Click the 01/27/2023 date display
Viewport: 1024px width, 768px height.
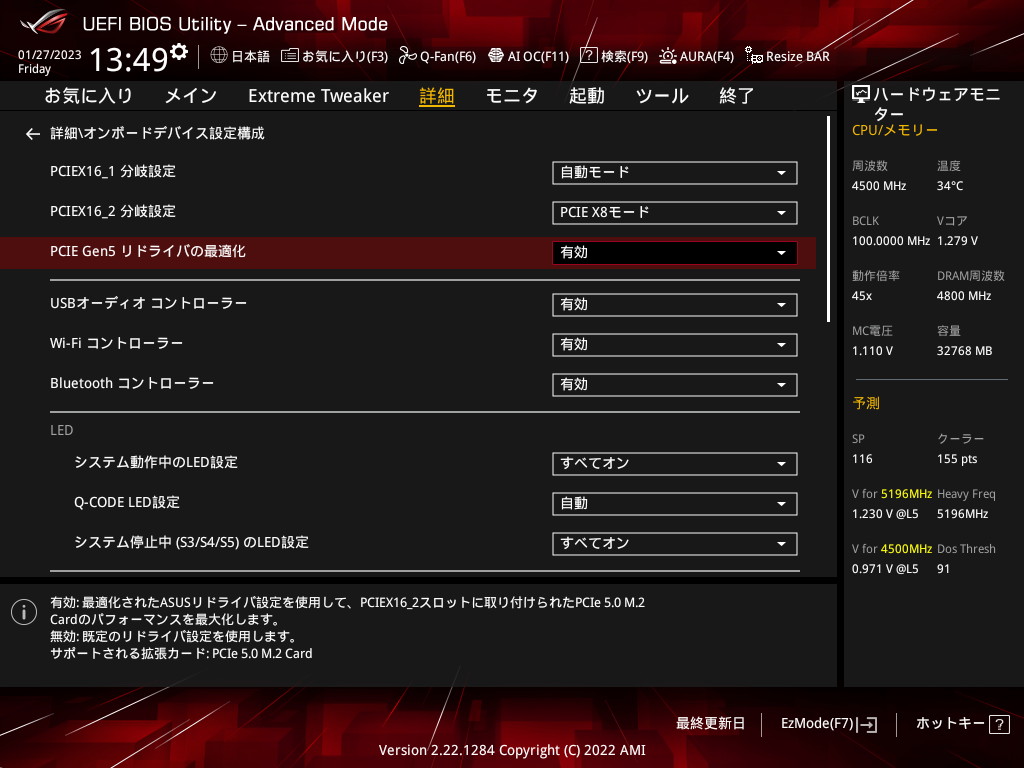[x=50, y=55]
